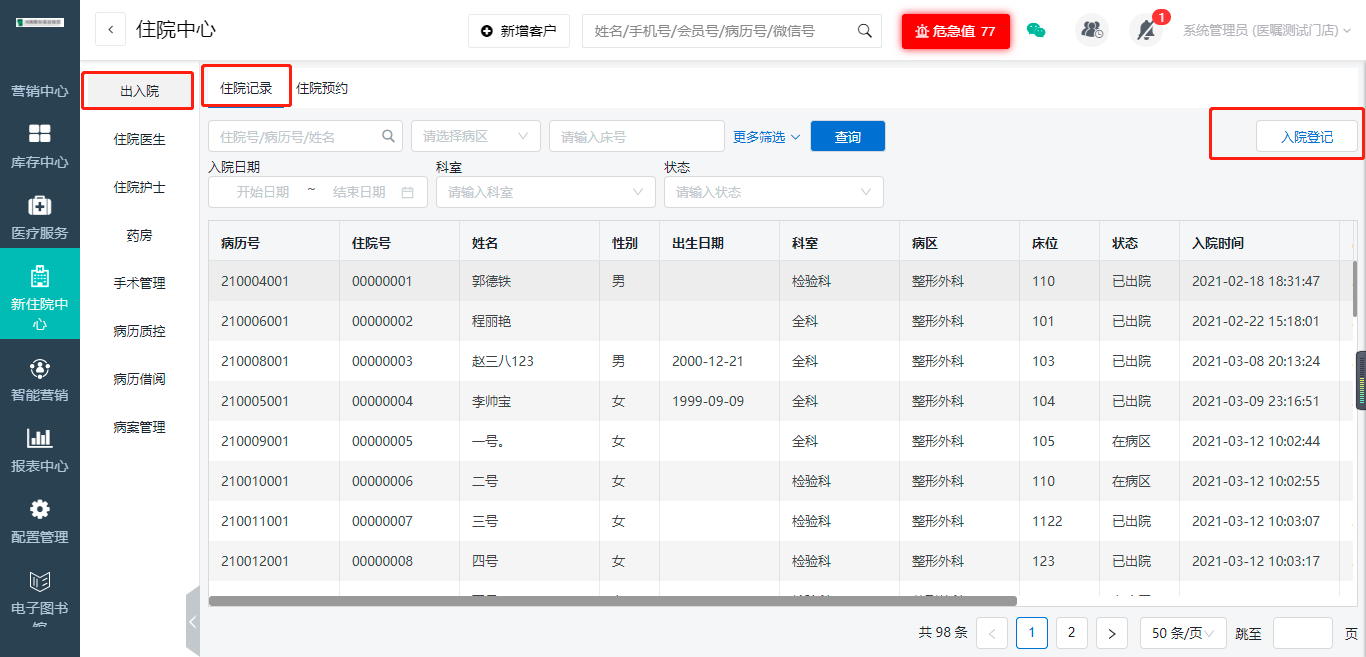Viewport: 1366px width, 657px height.
Task: Select the row for 李帅宝
Action: 780,401
